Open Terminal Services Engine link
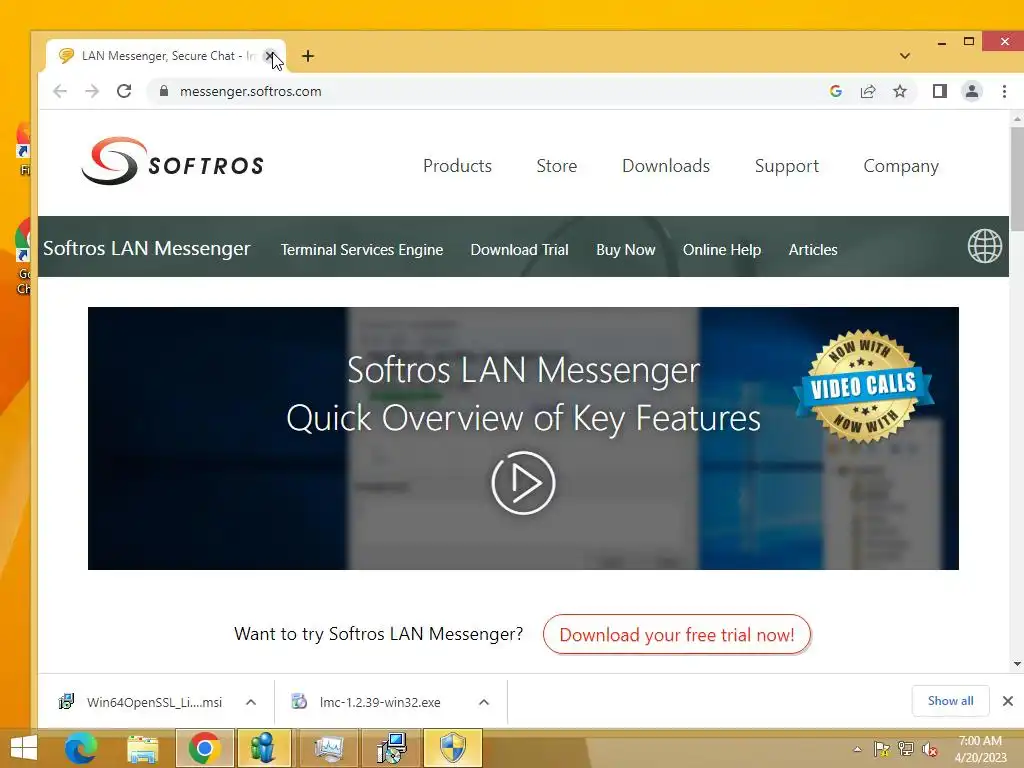 tap(362, 249)
